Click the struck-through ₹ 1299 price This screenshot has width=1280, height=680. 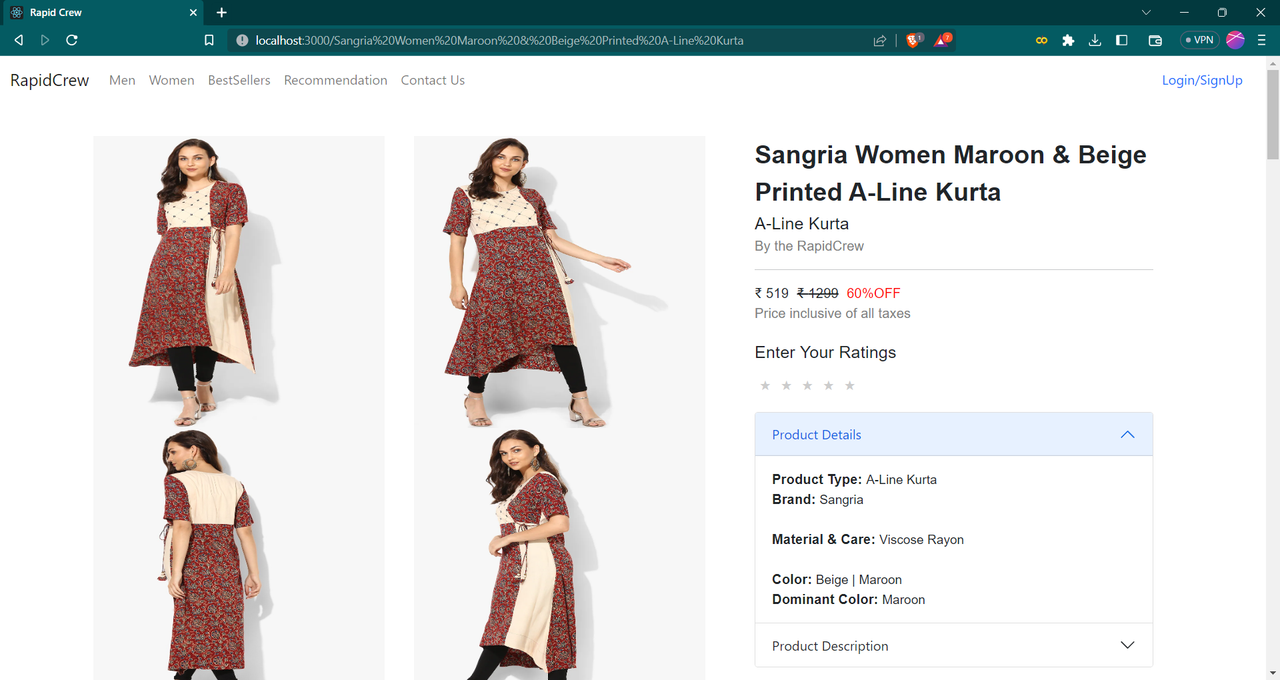(x=818, y=293)
